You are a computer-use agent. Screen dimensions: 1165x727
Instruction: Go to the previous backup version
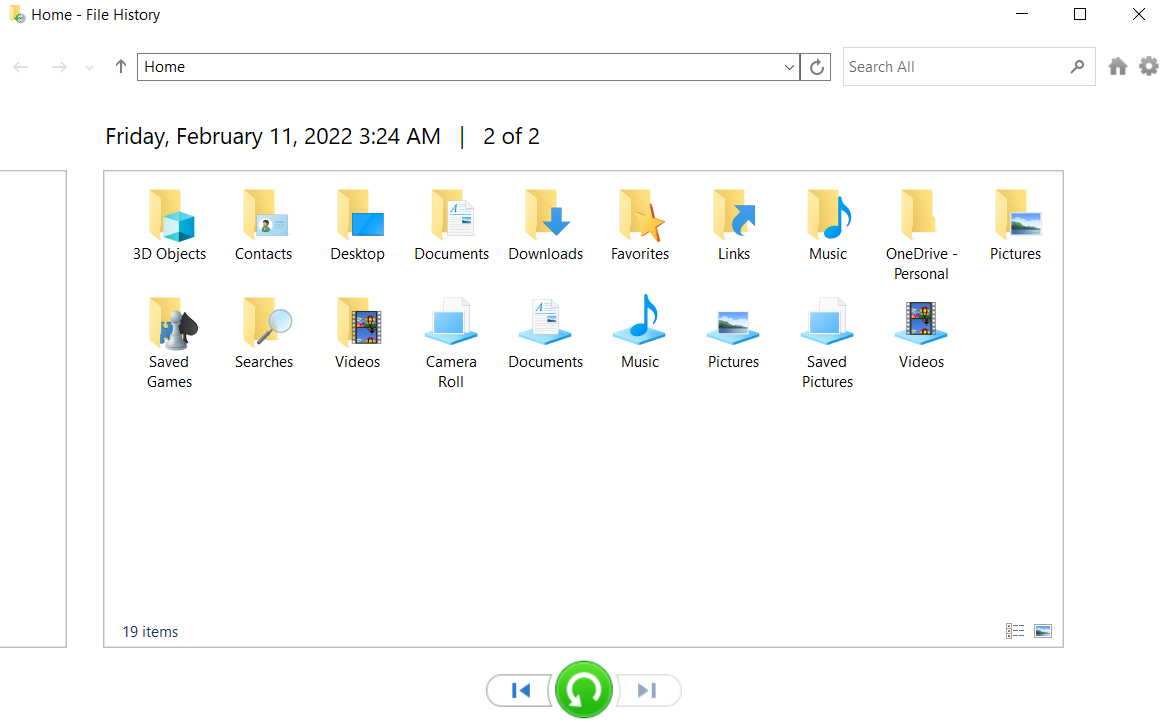pos(520,690)
